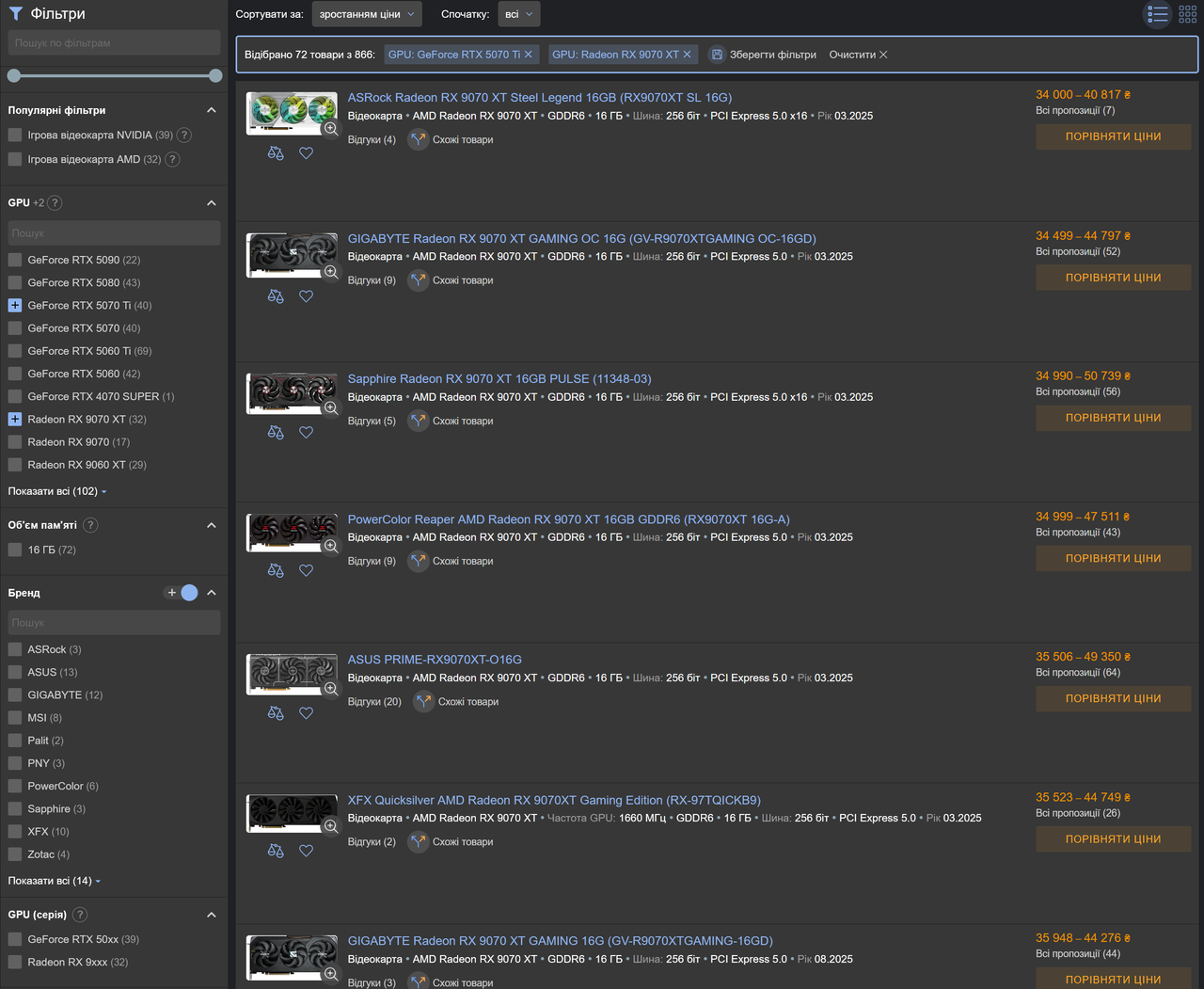Viewport: 1204px width, 989px height.
Task: Help icon beside Об'єм пам'яті heading
Action: tap(90, 525)
